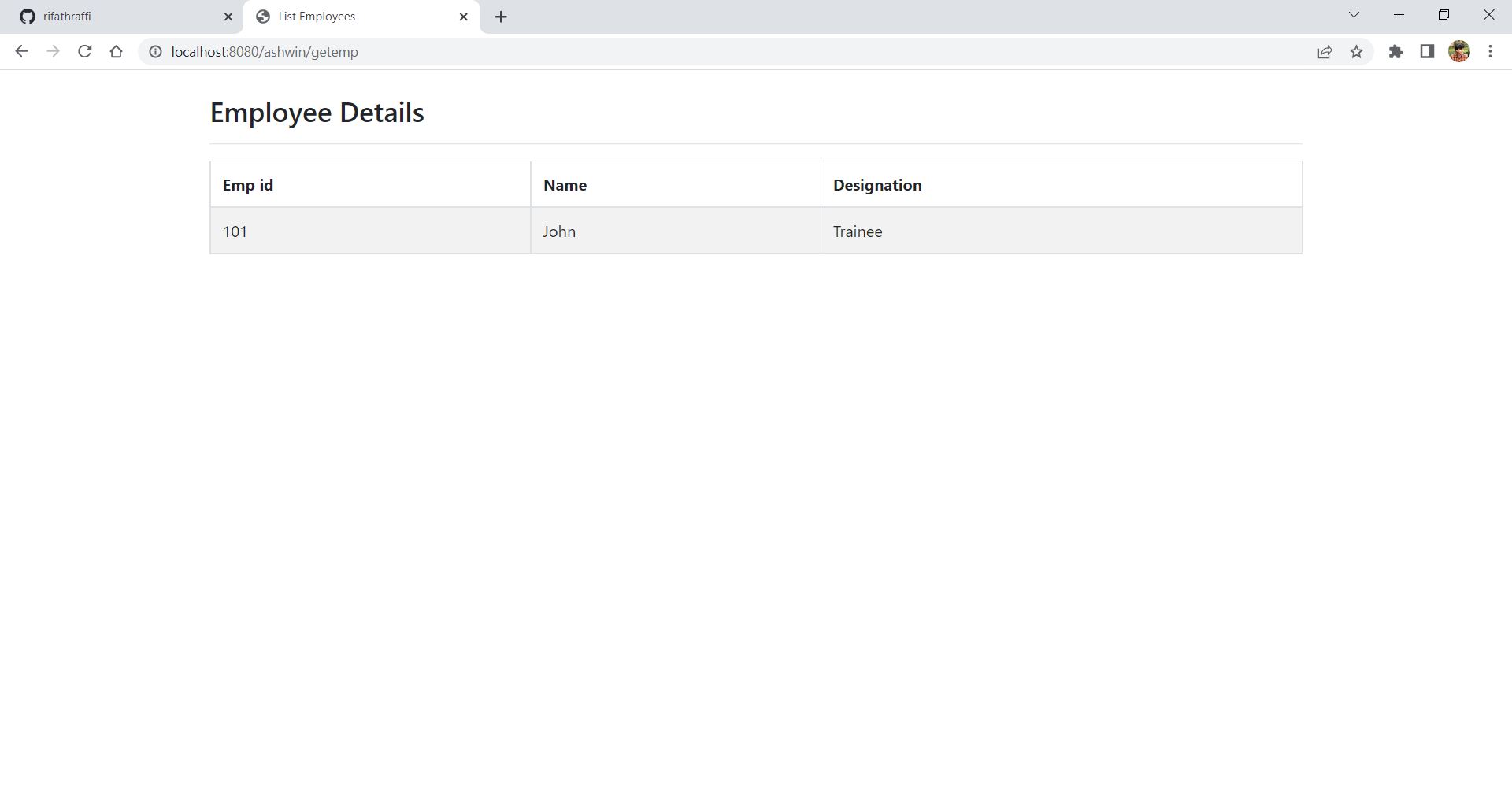Click the site information icon in address bar

click(154, 51)
